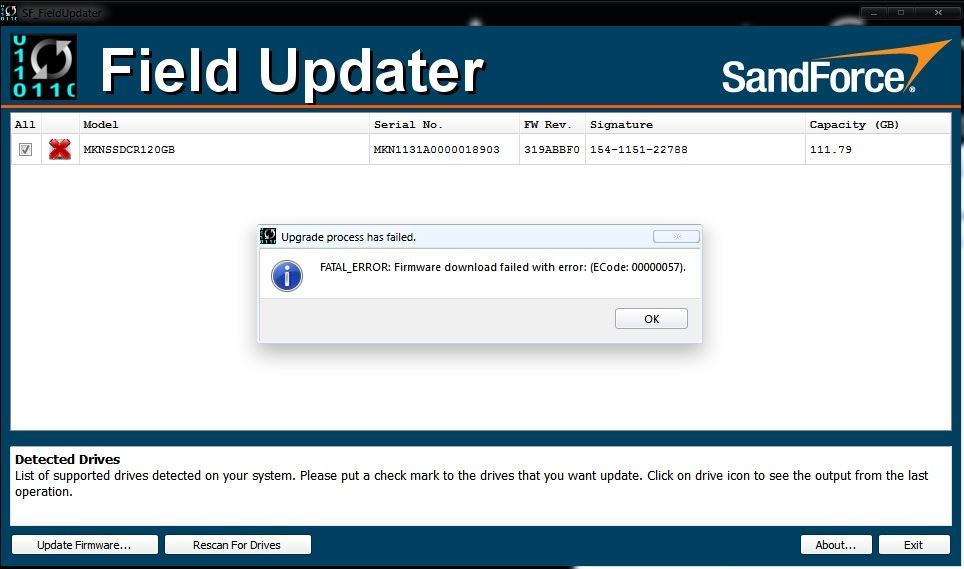Maximize the SF_FieldUpdater window
The width and height of the screenshot is (964, 569).
[x=901, y=12]
